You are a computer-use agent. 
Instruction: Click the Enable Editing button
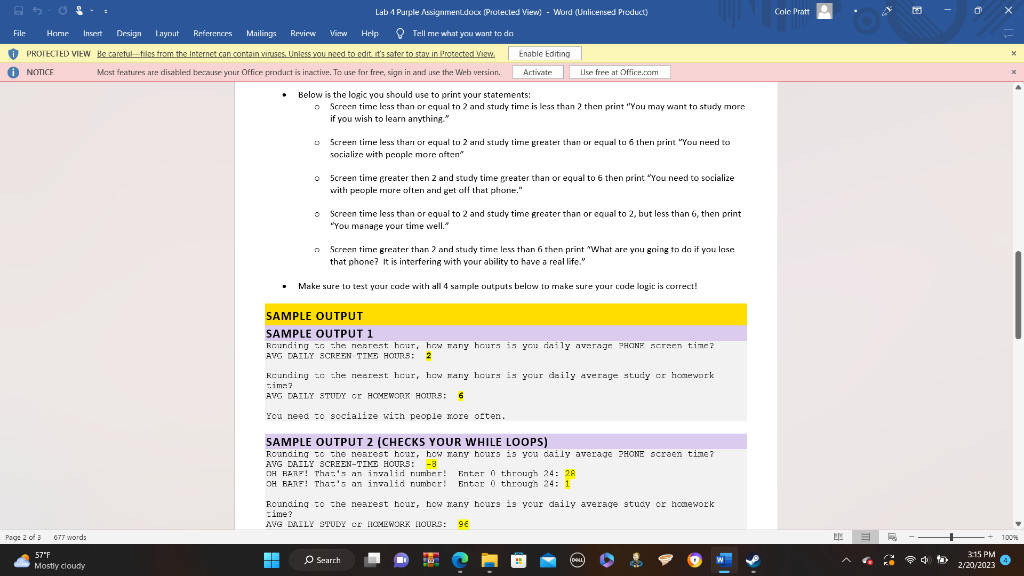[x=544, y=54]
